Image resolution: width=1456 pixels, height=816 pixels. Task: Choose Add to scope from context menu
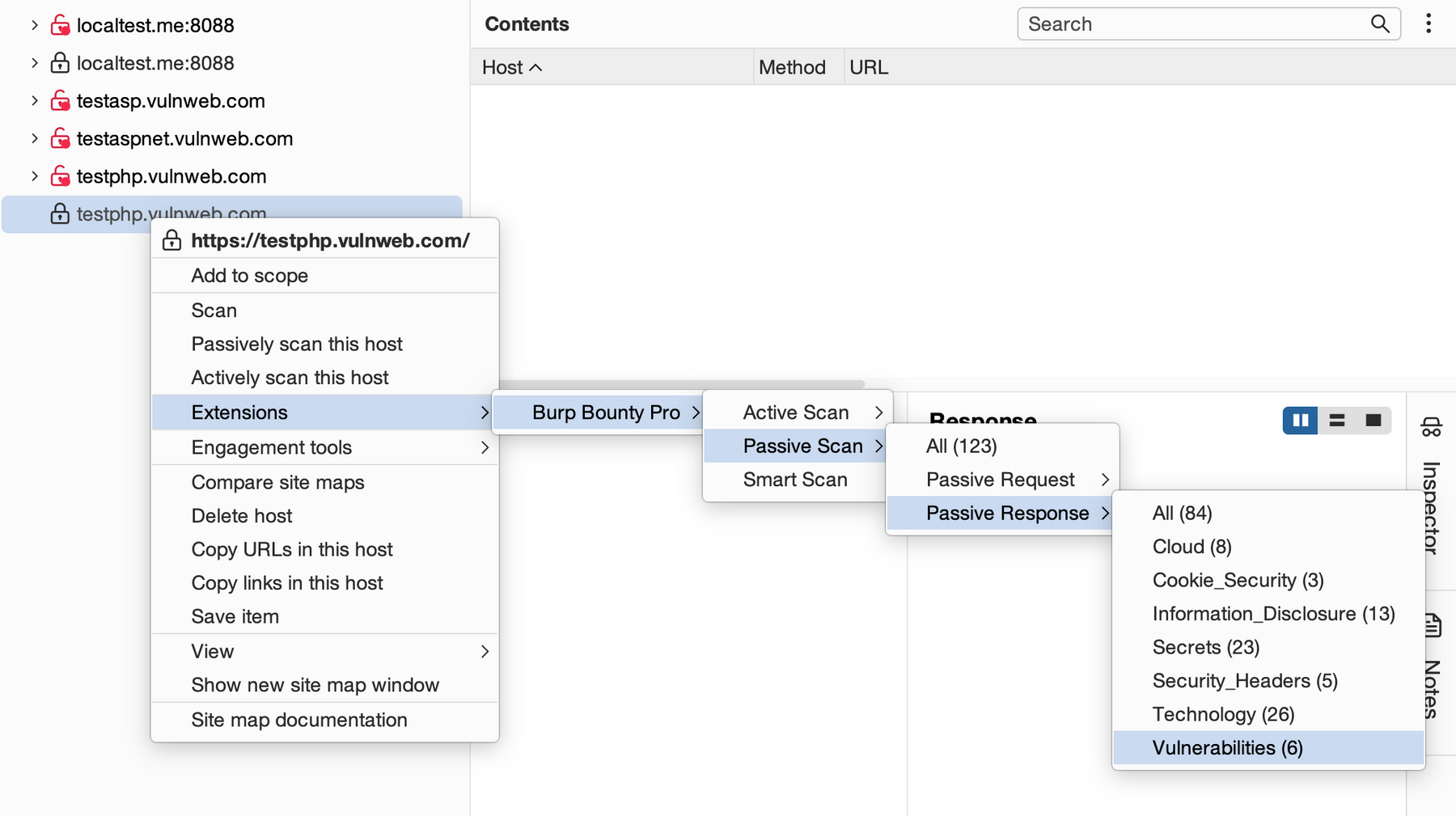(x=249, y=276)
